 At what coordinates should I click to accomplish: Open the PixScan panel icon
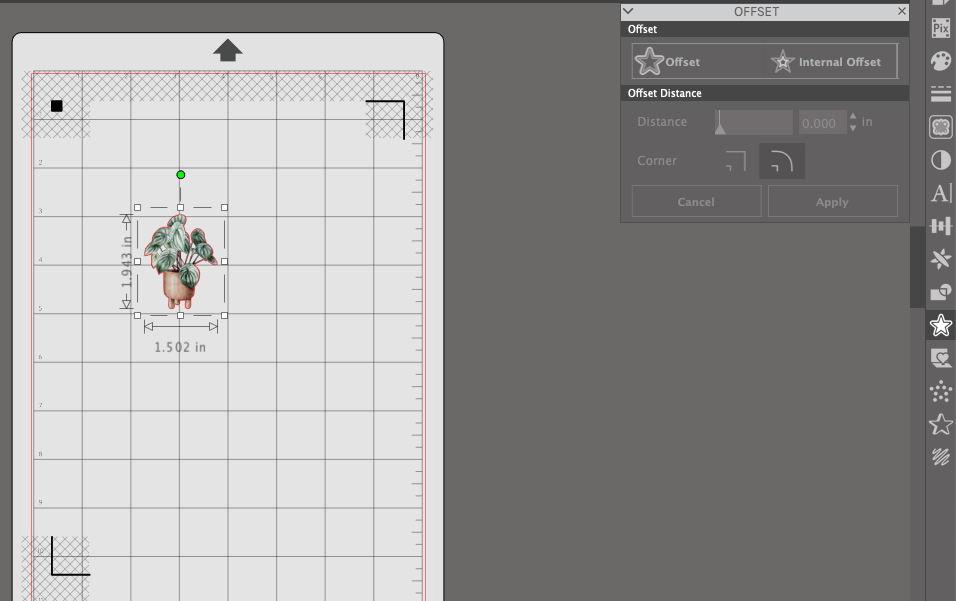(941, 28)
